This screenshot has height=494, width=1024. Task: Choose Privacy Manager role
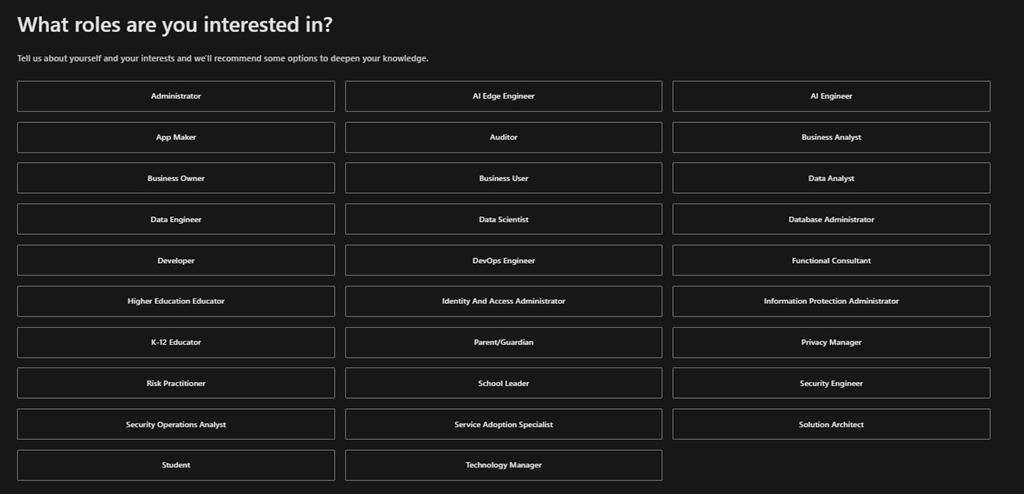pyautogui.click(x=831, y=342)
